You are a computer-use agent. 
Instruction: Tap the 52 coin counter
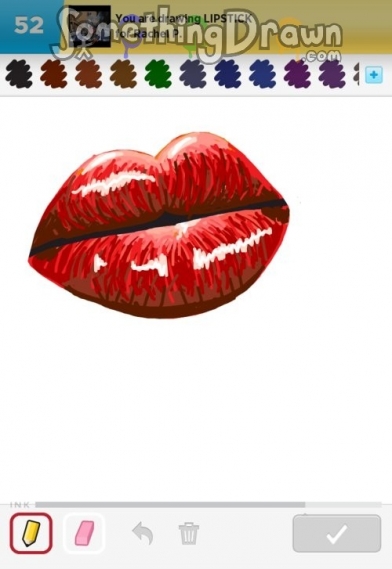point(29,25)
